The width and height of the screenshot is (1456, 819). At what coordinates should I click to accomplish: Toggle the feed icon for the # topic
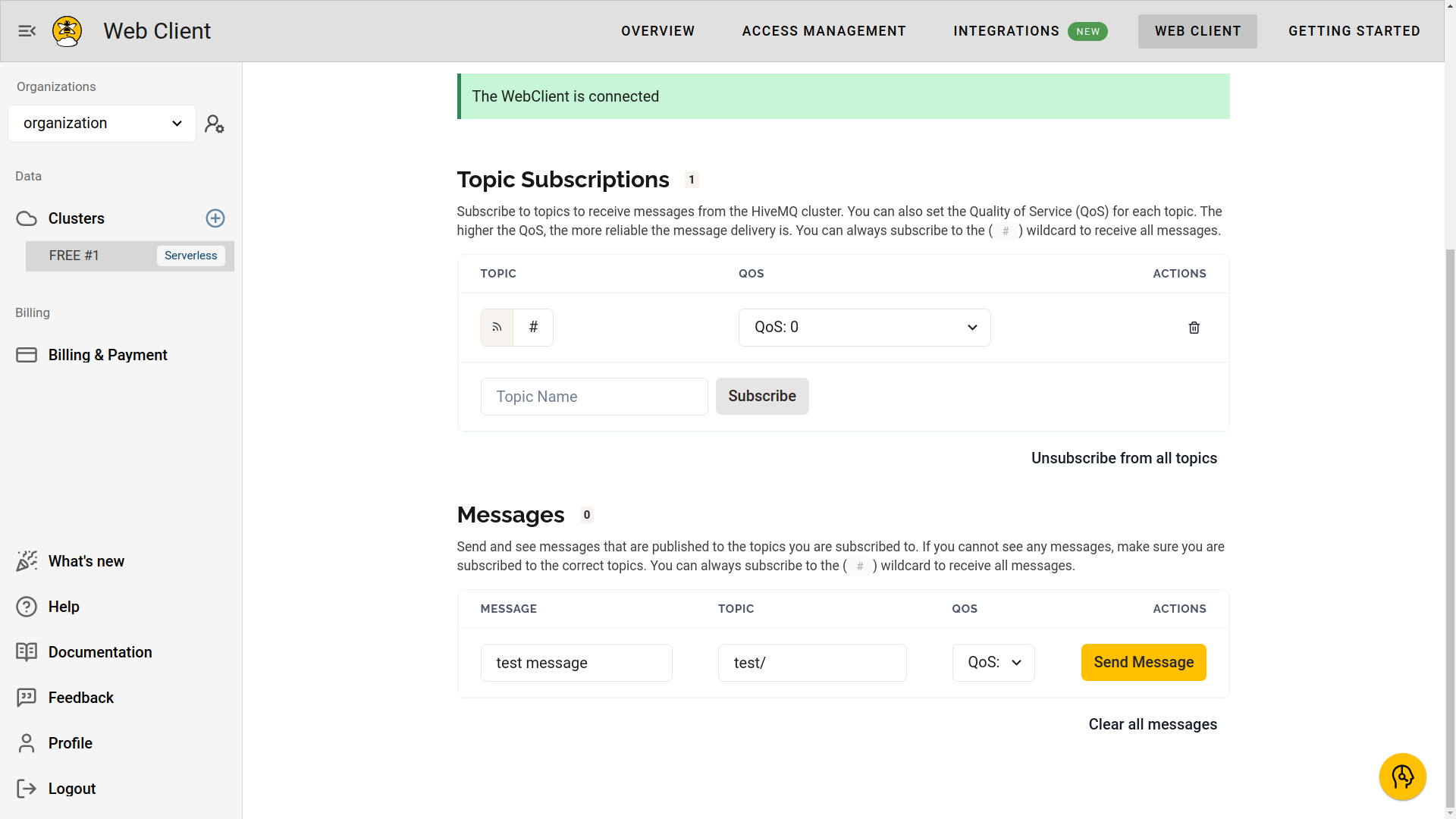(497, 327)
